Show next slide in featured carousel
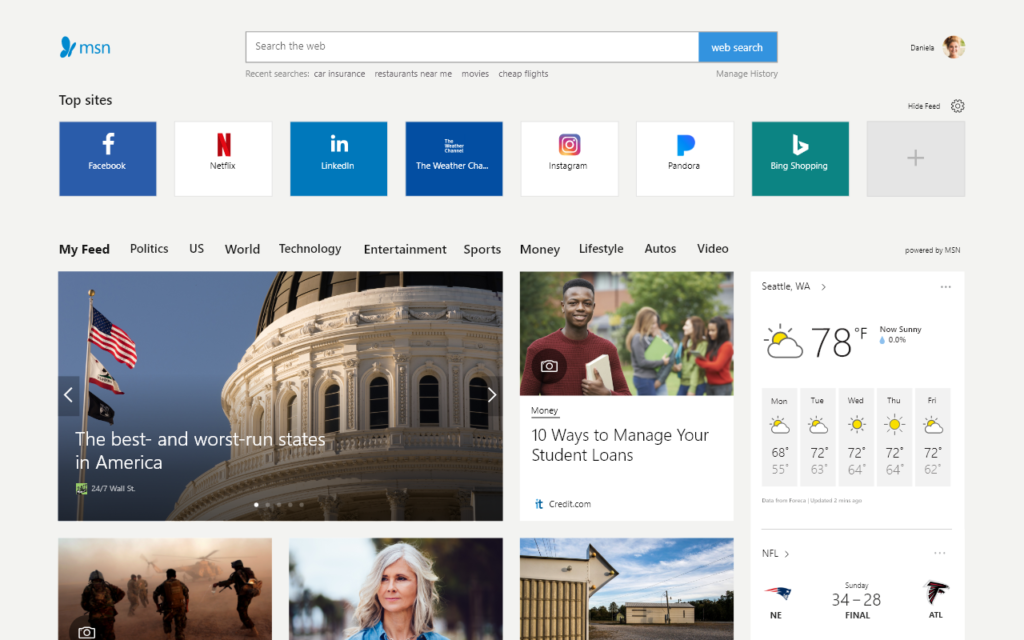The height and width of the screenshot is (640, 1024). [x=492, y=395]
